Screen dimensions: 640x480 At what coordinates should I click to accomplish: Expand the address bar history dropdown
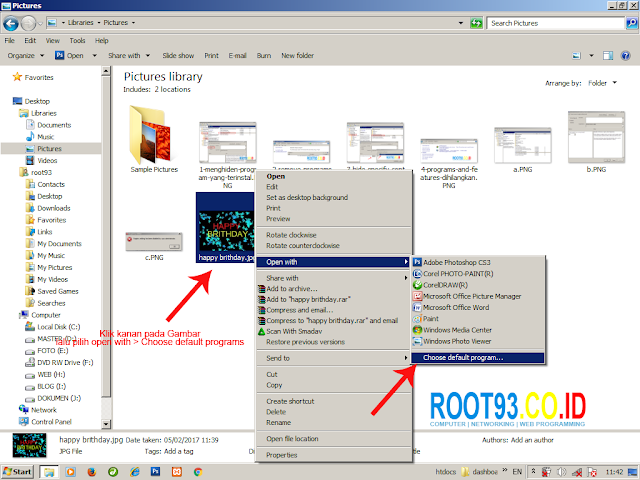[461, 23]
